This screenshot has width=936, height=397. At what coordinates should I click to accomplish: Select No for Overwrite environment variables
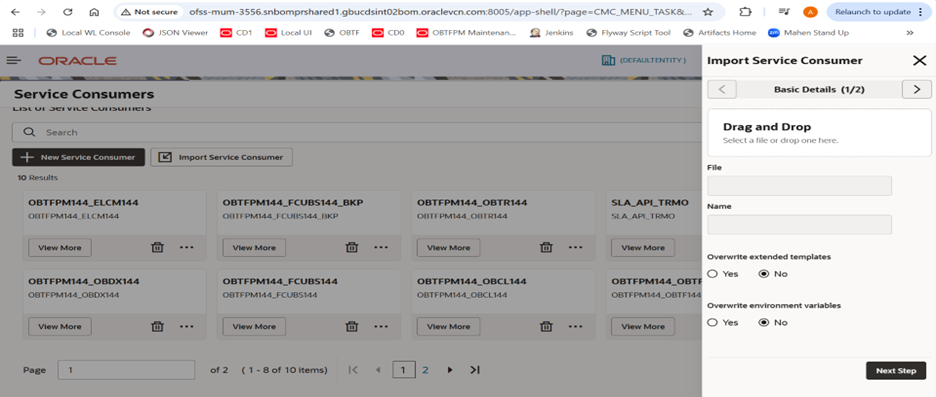point(763,322)
